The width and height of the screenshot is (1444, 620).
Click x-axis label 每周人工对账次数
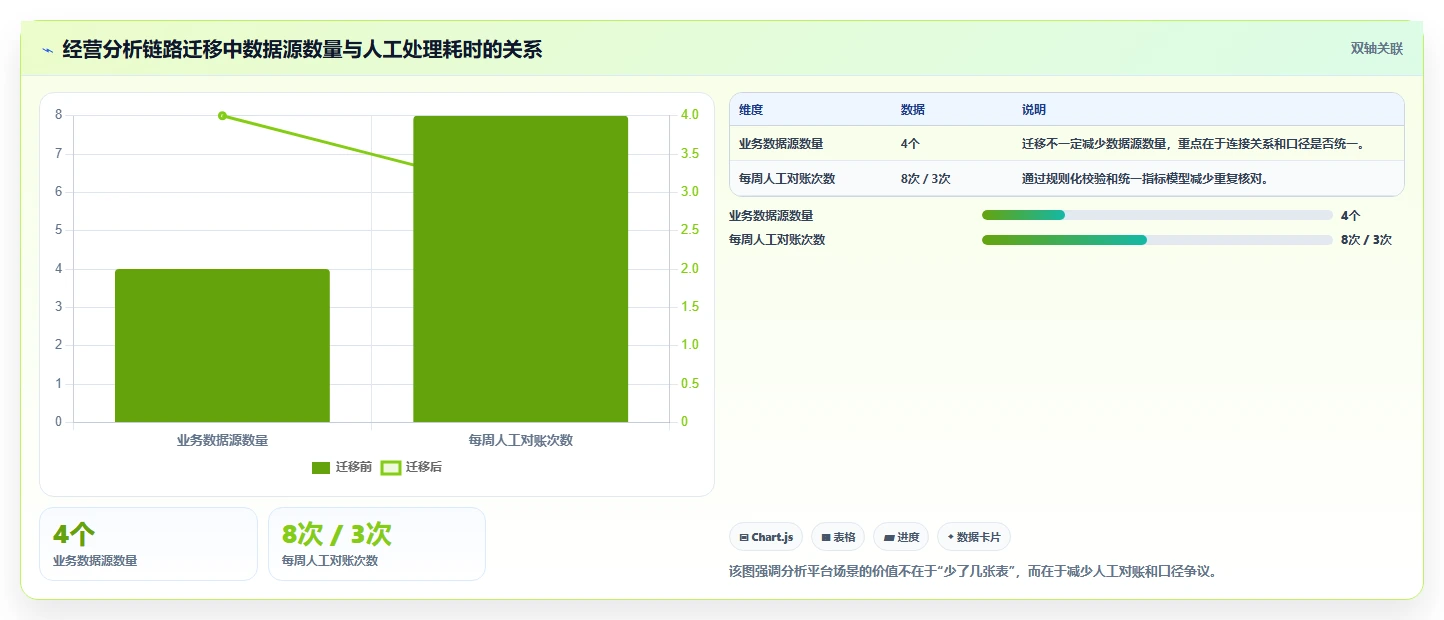click(x=520, y=440)
